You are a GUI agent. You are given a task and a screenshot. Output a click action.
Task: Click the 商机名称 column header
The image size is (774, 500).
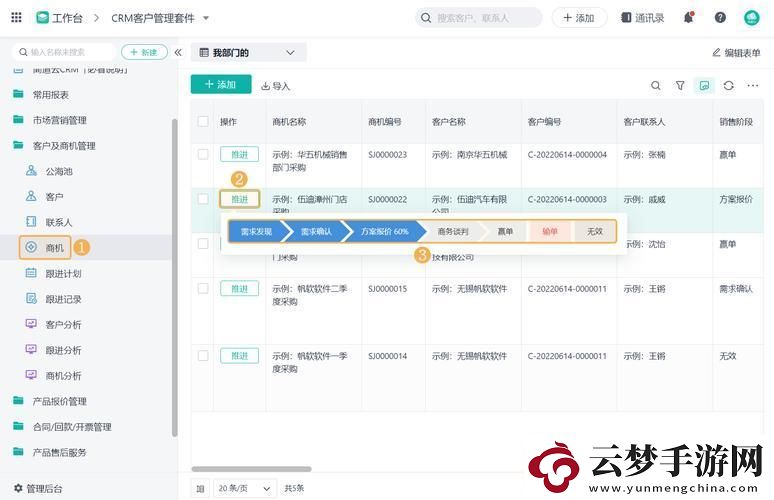pyautogui.click(x=289, y=121)
